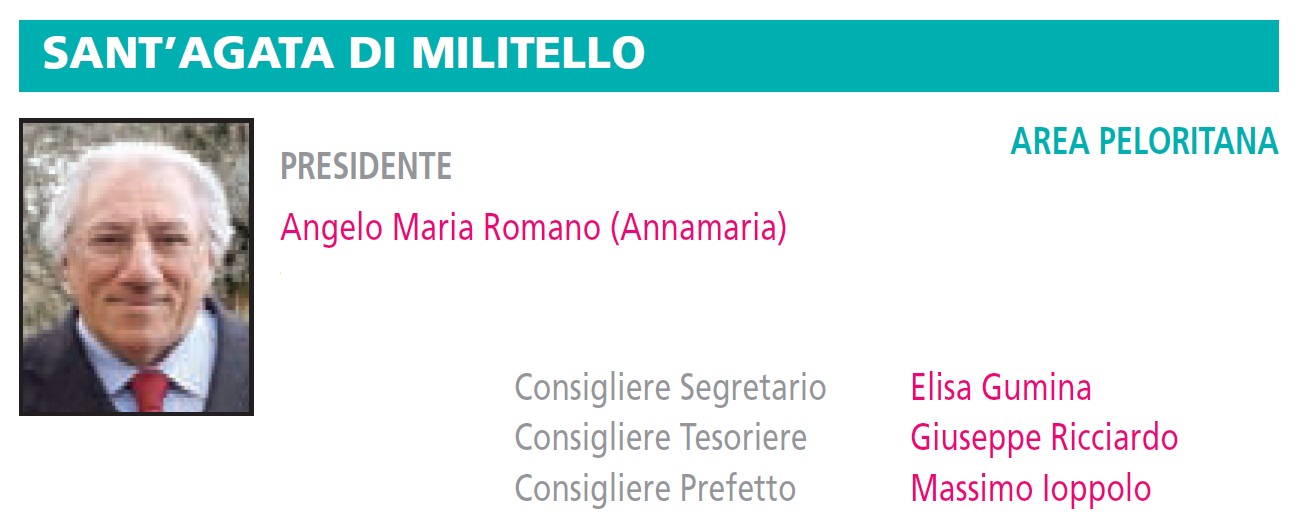Click the empty teal area of the header banner
Screen dimensions: 1299x532
[960, 55]
